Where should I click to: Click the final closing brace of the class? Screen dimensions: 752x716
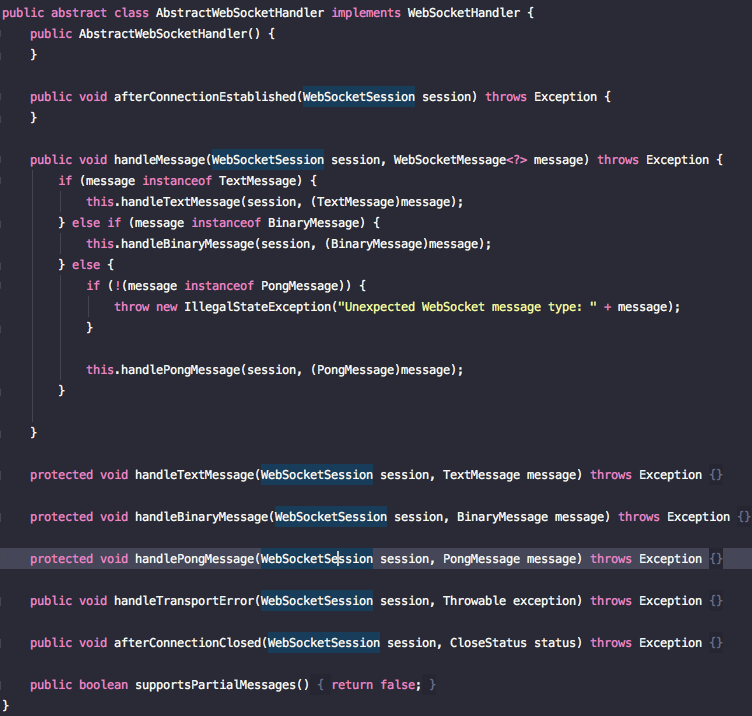coord(6,705)
